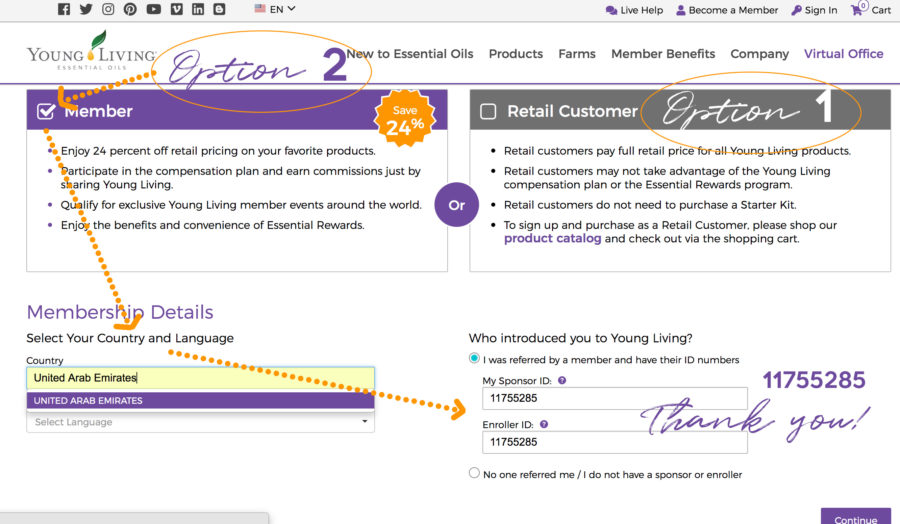Screen dimensions: 900x524
Task: Choose UNITED ARAB EMIRATES suggestion
Action: pos(200,401)
